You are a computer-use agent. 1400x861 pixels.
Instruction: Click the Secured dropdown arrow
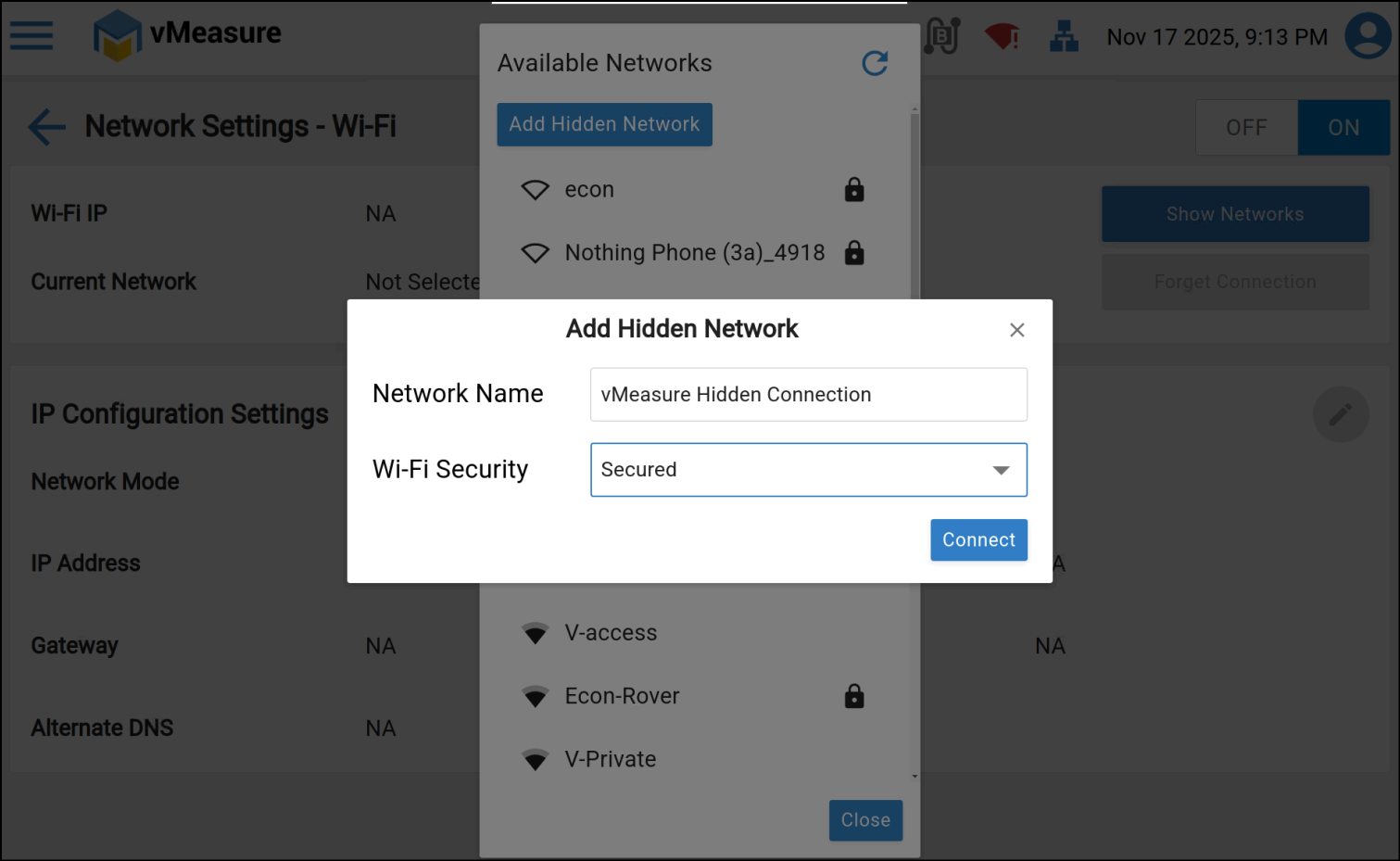point(1001,470)
